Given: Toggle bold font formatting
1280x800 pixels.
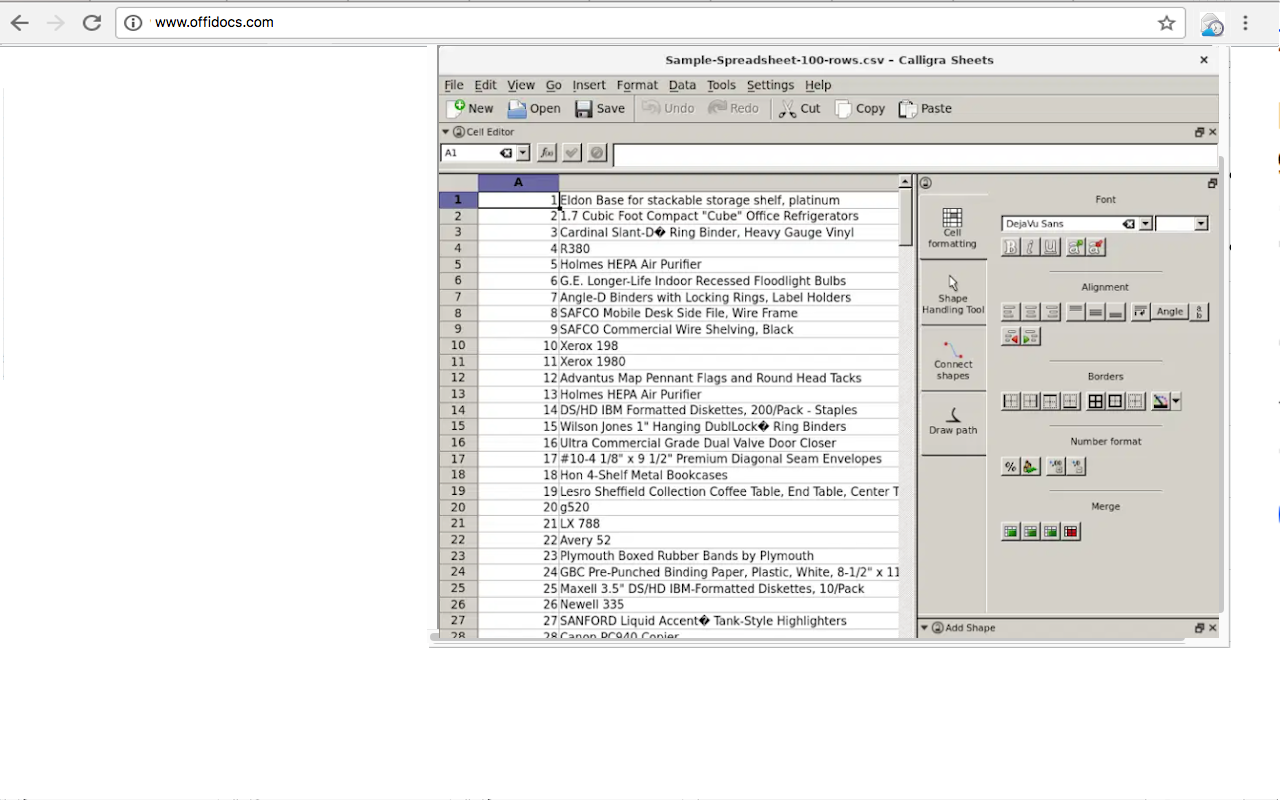Looking at the screenshot, I should click(x=1010, y=247).
